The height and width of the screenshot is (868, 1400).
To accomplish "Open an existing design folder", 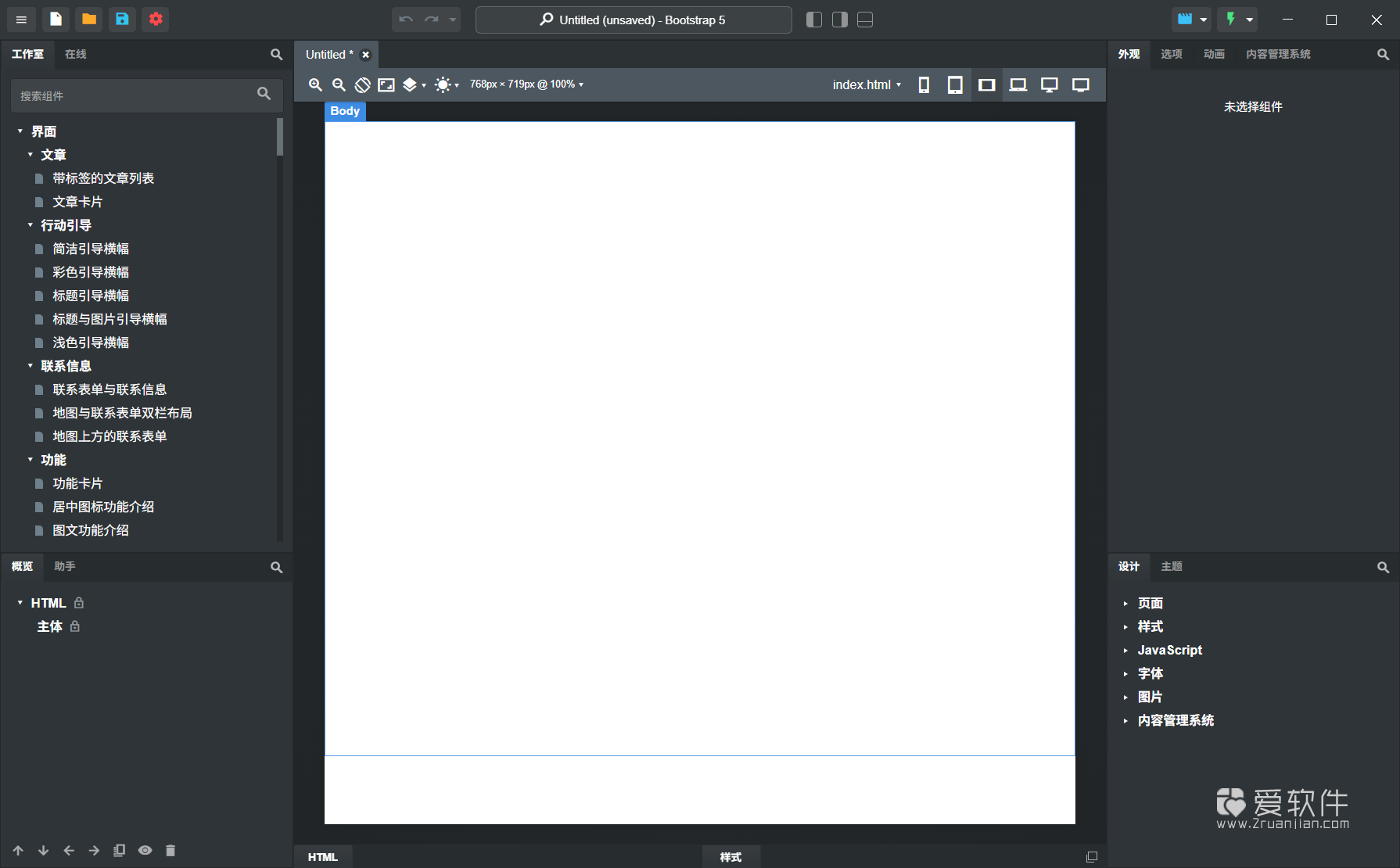I will [89, 20].
